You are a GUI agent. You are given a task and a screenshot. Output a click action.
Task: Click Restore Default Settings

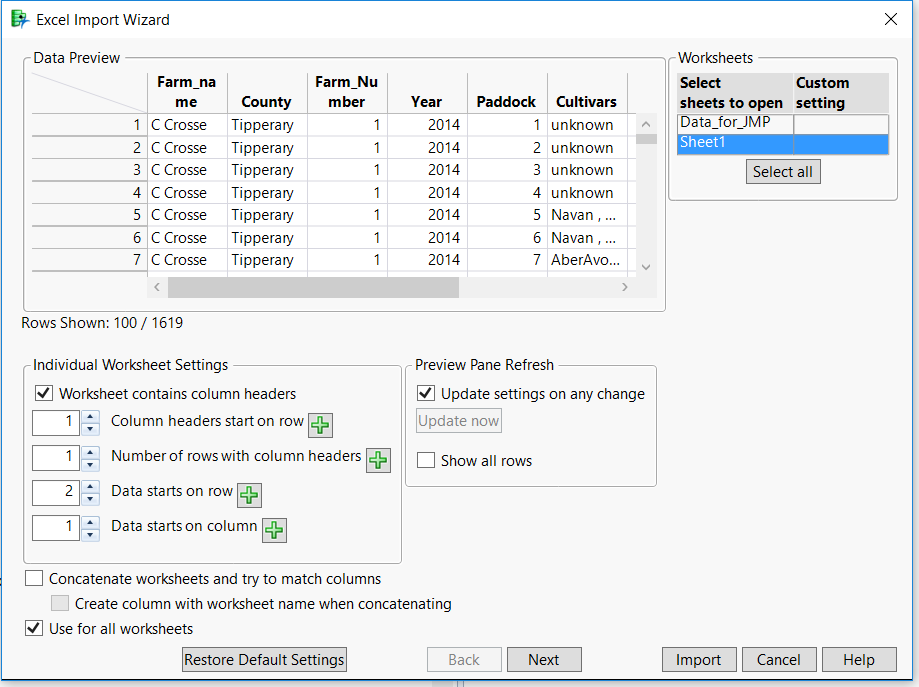(265, 660)
